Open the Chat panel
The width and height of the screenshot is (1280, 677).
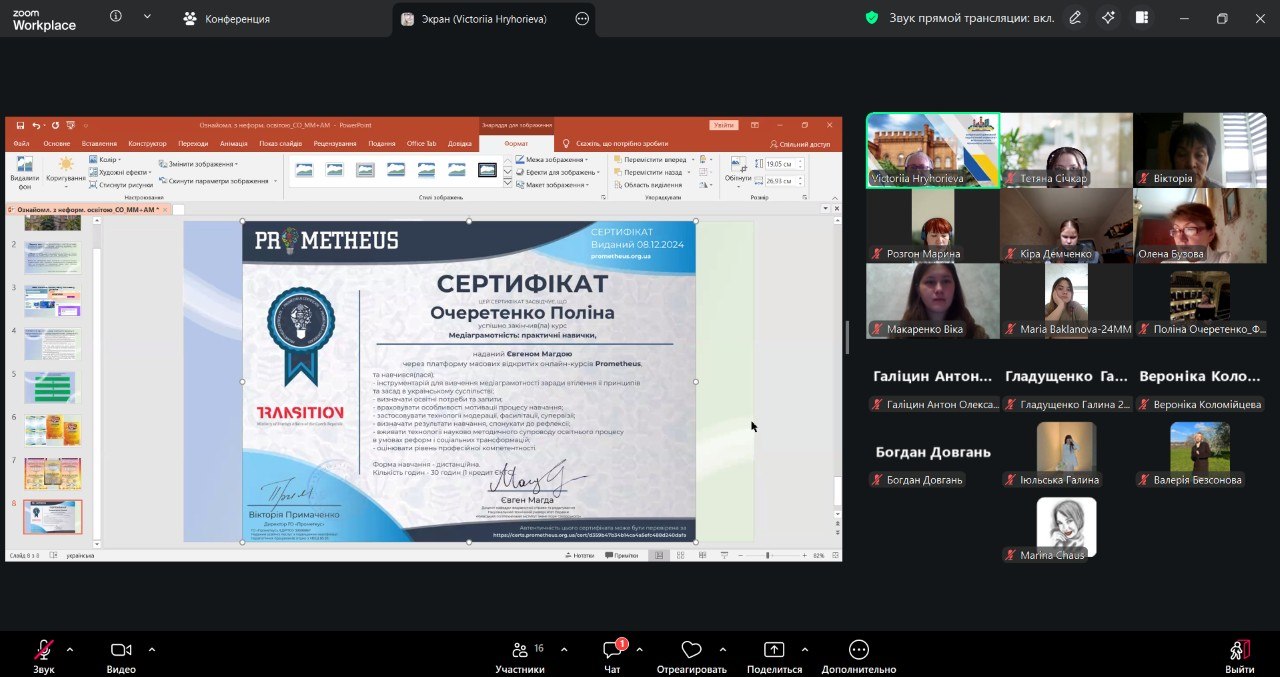click(x=613, y=650)
